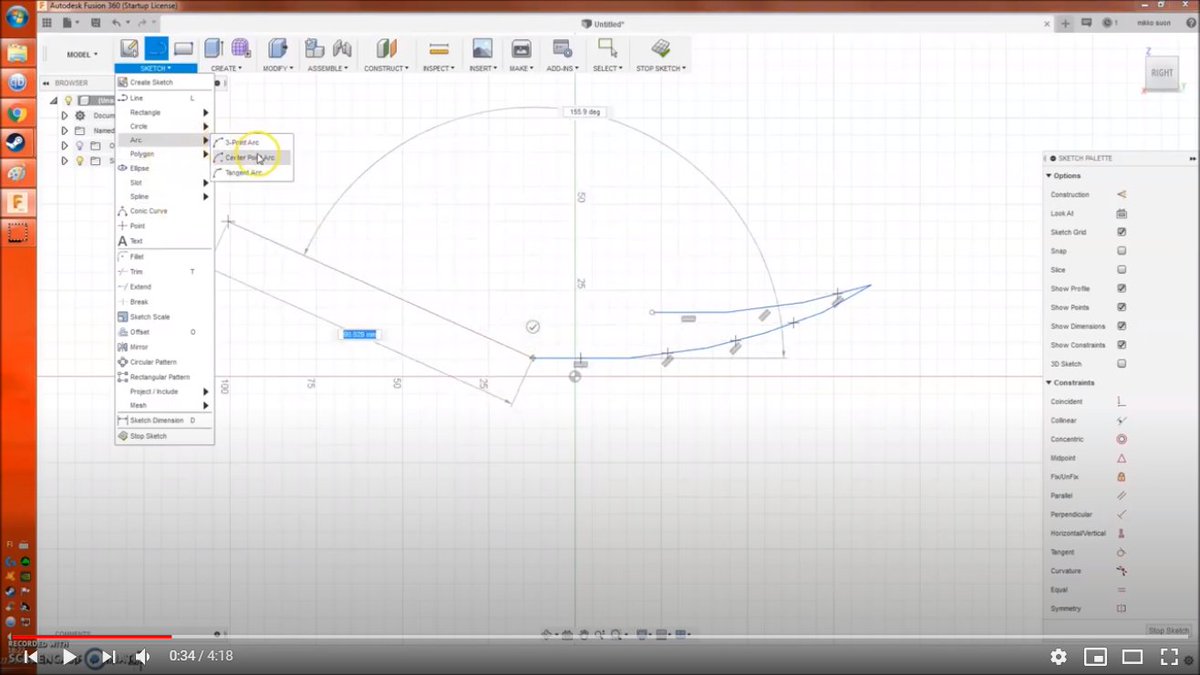Open YouTube player settings gear

(1059, 657)
